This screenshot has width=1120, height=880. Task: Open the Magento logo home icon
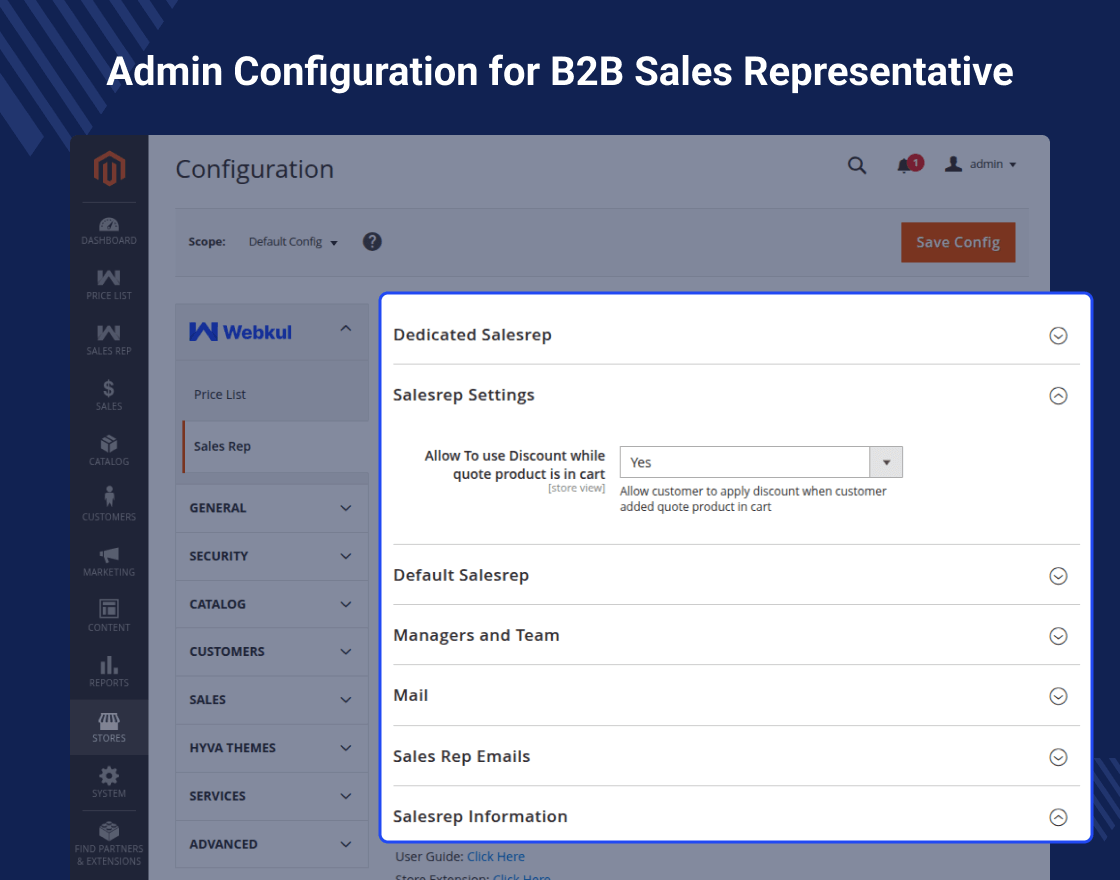(109, 169)
